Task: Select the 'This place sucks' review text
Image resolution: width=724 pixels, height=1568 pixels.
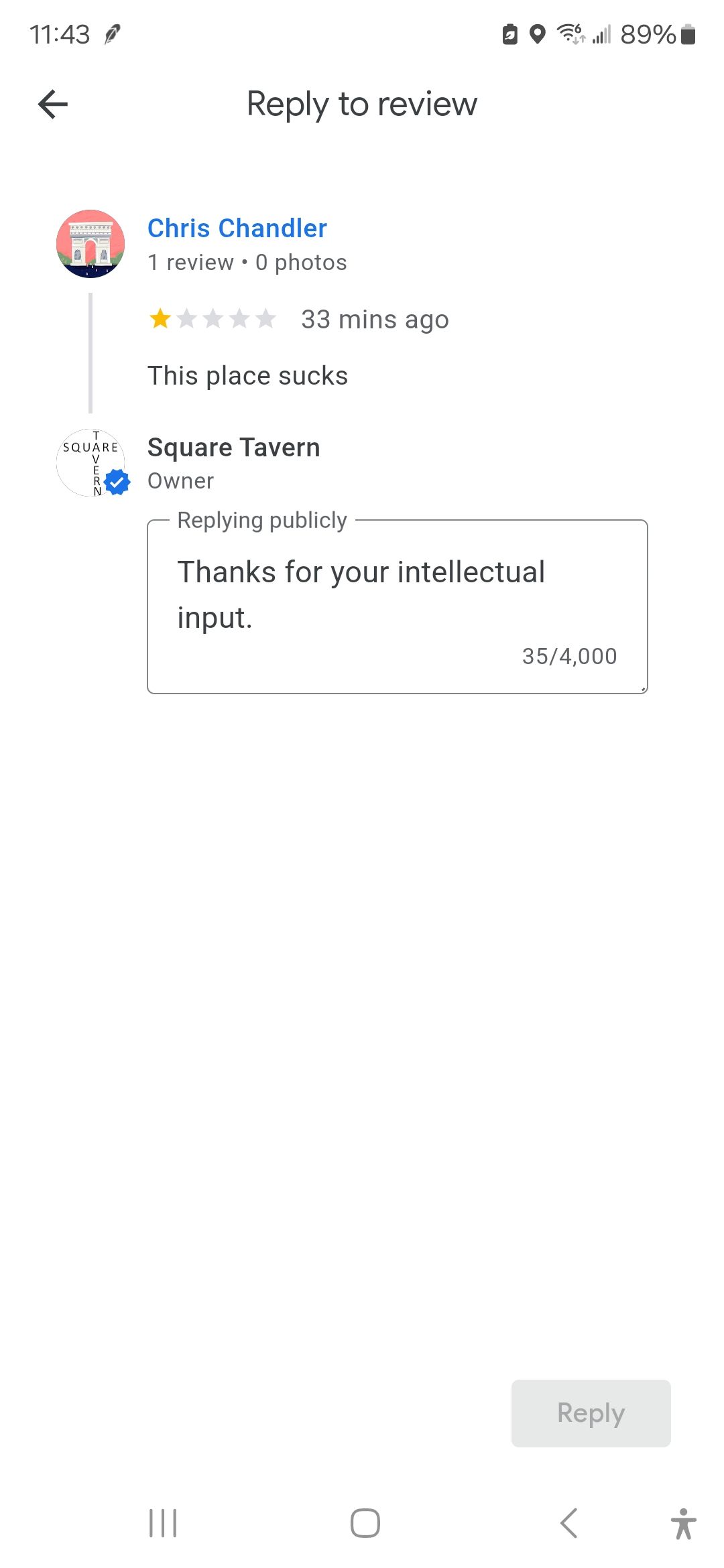Action: pos(247,376)
